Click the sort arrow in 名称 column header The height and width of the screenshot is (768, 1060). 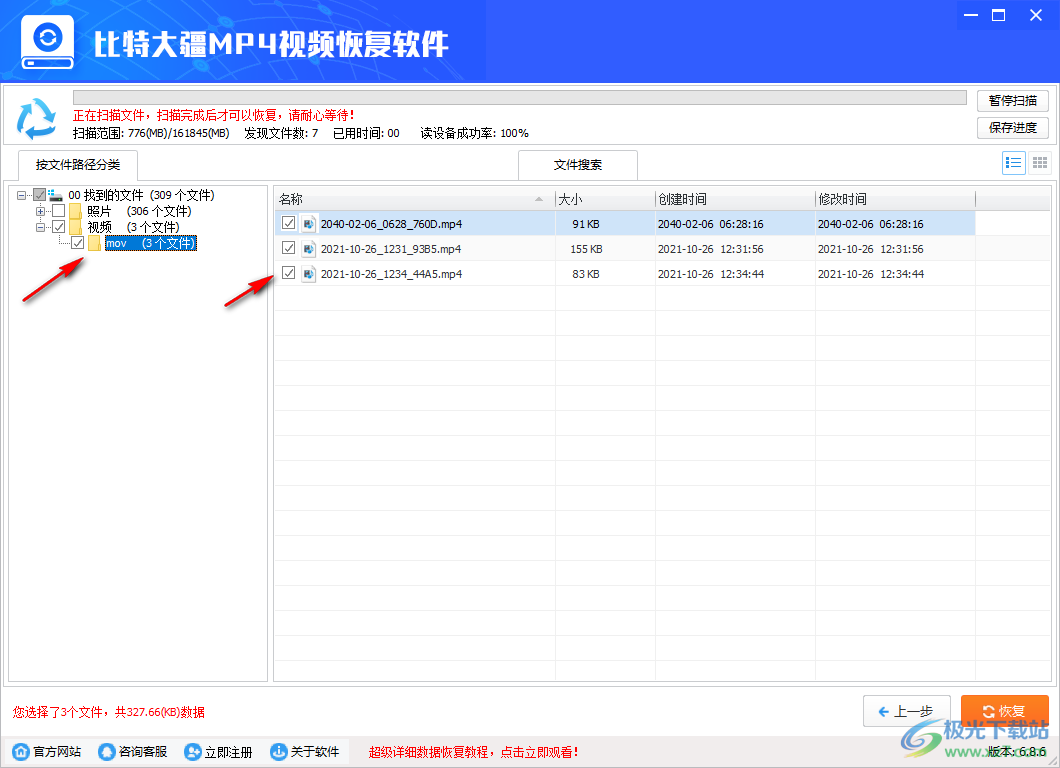[539, 199]
